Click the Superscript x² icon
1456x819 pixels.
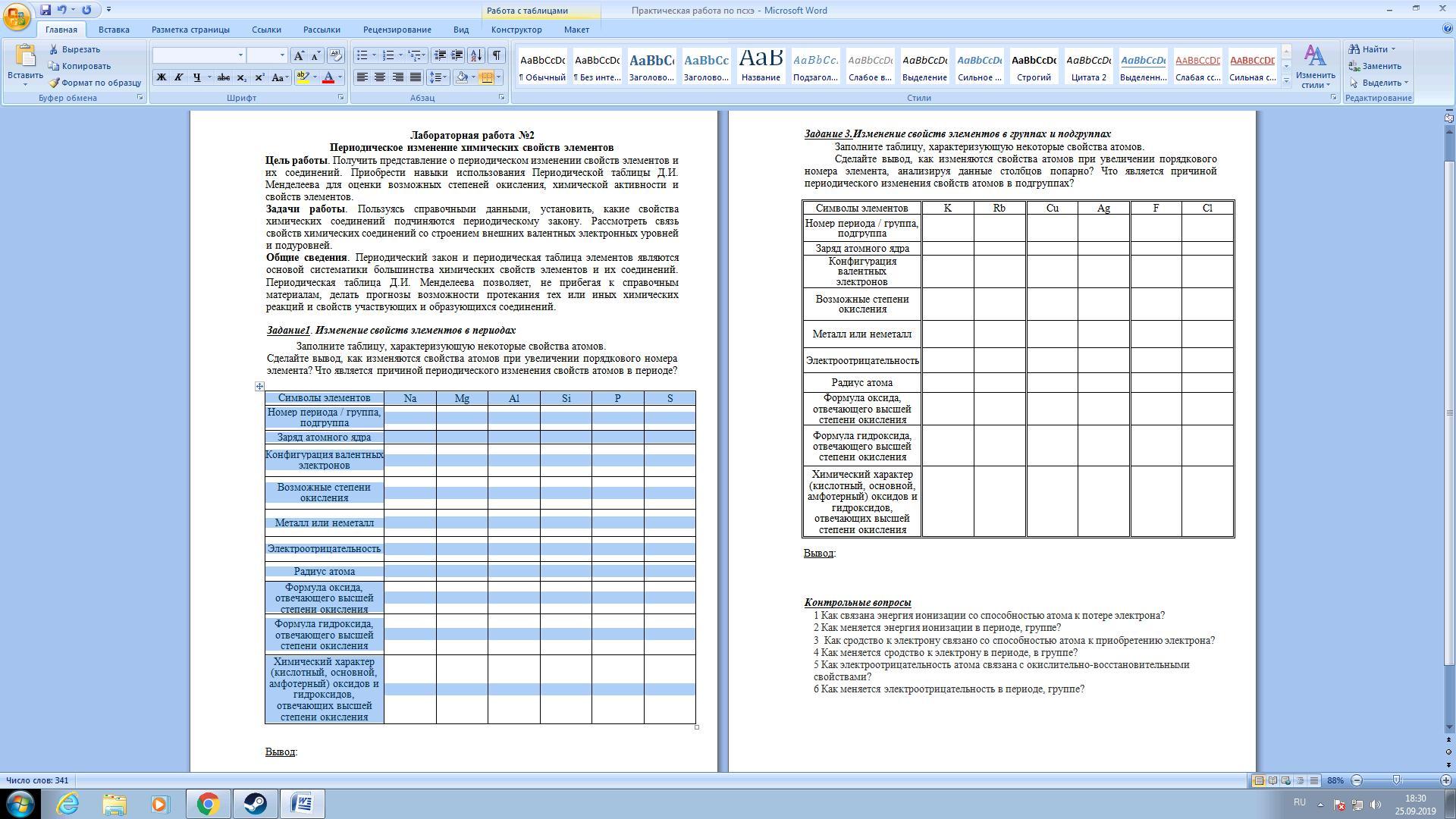(259, 77)
